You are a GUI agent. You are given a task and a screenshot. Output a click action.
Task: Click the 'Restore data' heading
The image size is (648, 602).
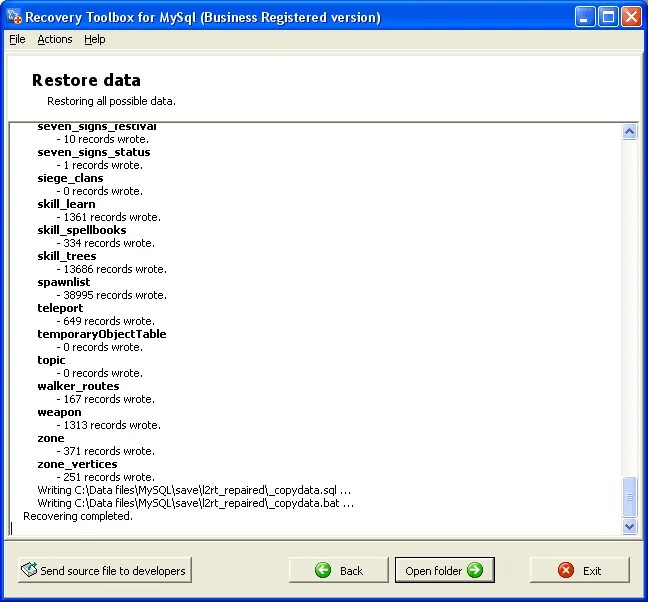click(x=86, y=80)
